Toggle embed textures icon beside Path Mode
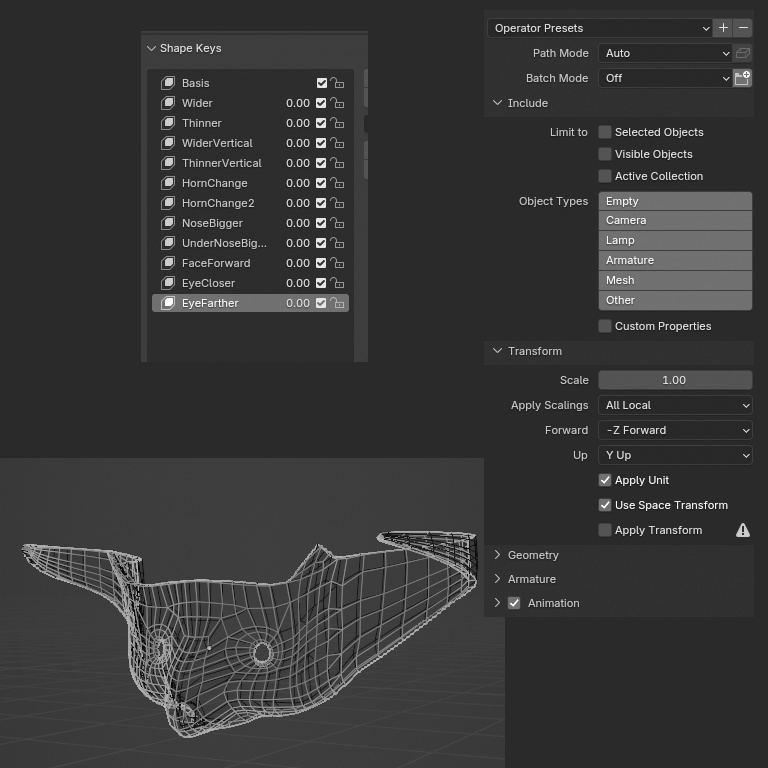This screenshot has width=768, height=768. pyautogui.click(x=743, y=53)
